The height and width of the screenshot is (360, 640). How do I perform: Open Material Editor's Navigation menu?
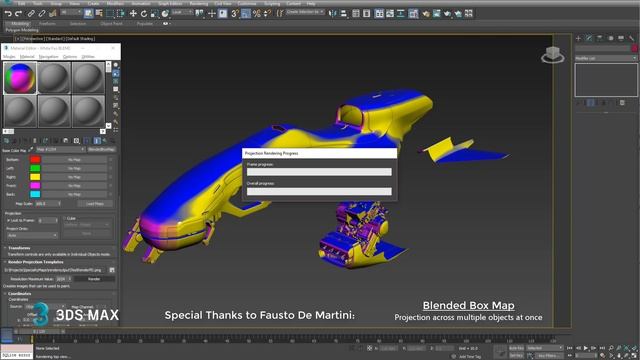pos(48,56)
